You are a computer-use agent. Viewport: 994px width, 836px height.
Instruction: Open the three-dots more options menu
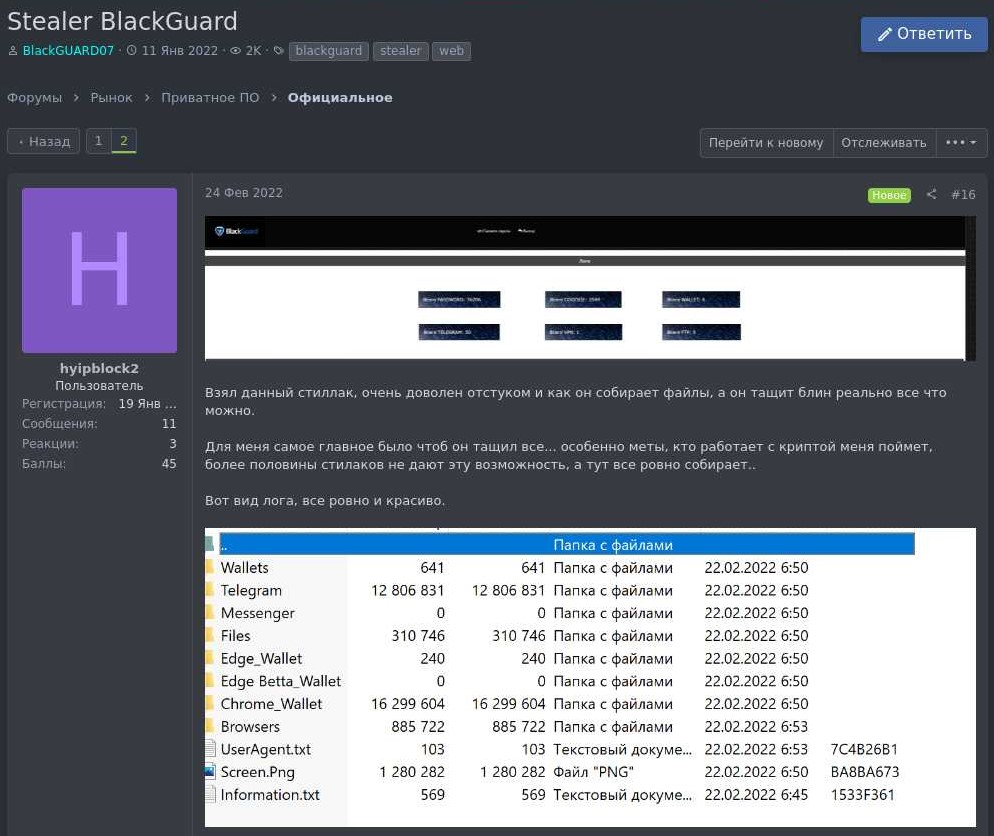[x=961, y=142]
